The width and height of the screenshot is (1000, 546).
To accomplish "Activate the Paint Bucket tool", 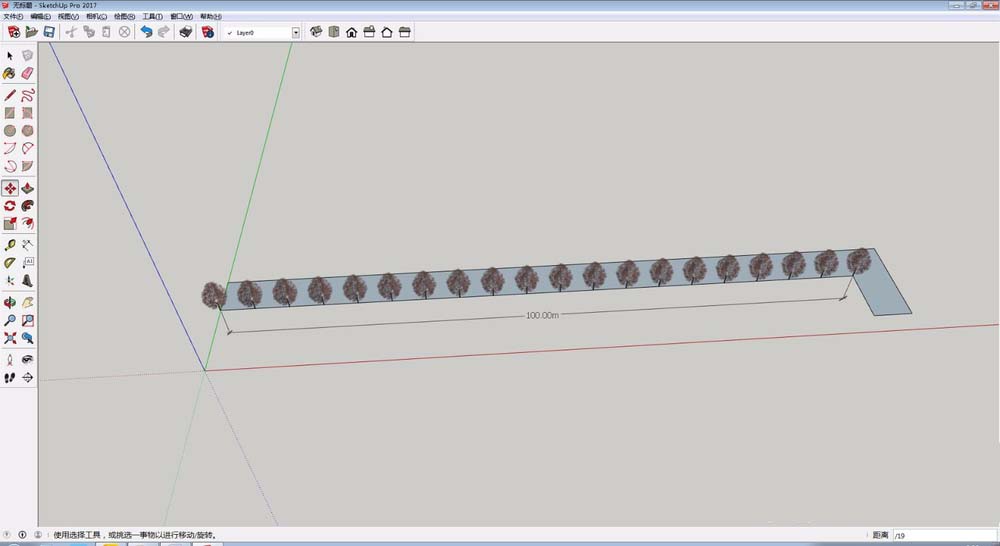I will pyautogui.click(x=10, y=73).
